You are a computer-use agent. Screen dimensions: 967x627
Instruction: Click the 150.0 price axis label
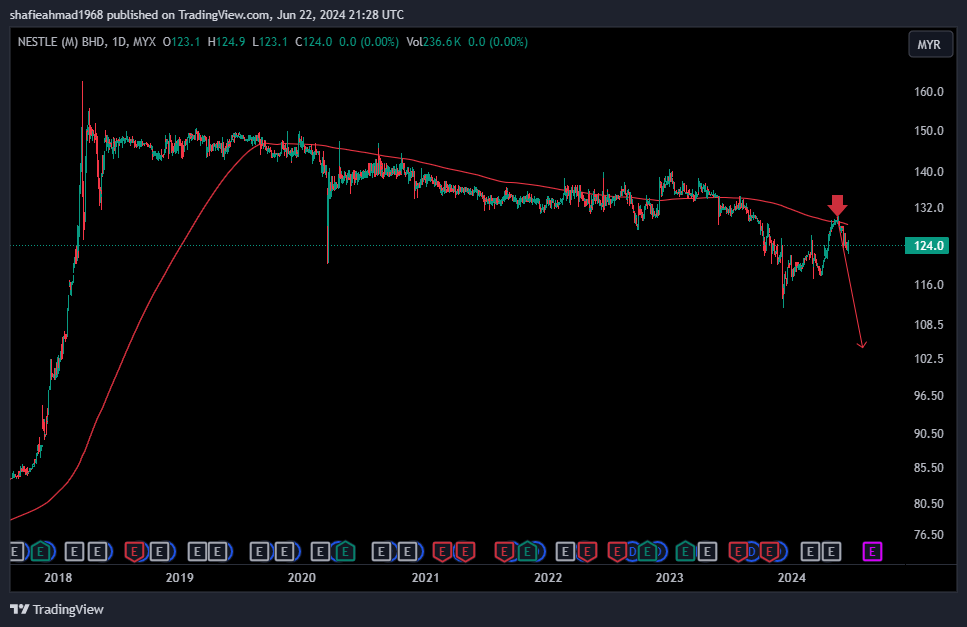[929, 131]
